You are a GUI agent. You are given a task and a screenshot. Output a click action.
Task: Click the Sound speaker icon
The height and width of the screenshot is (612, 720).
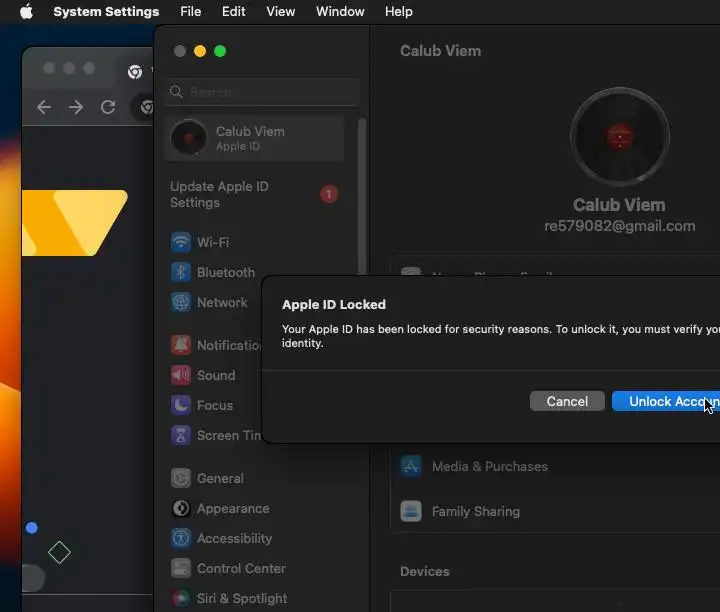[181, 375]
